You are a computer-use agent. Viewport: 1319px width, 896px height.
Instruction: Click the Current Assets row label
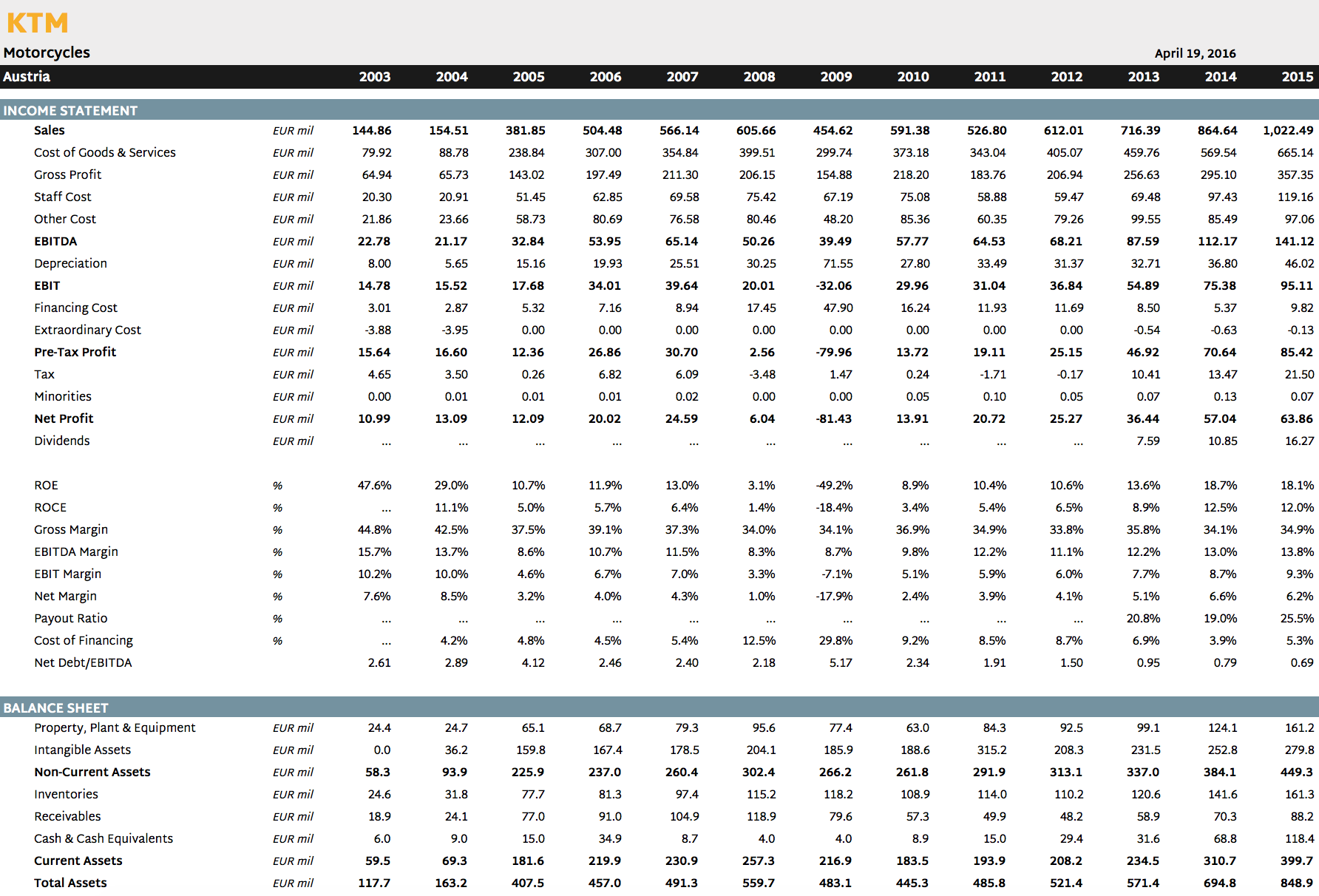click(x=78, y=861)
